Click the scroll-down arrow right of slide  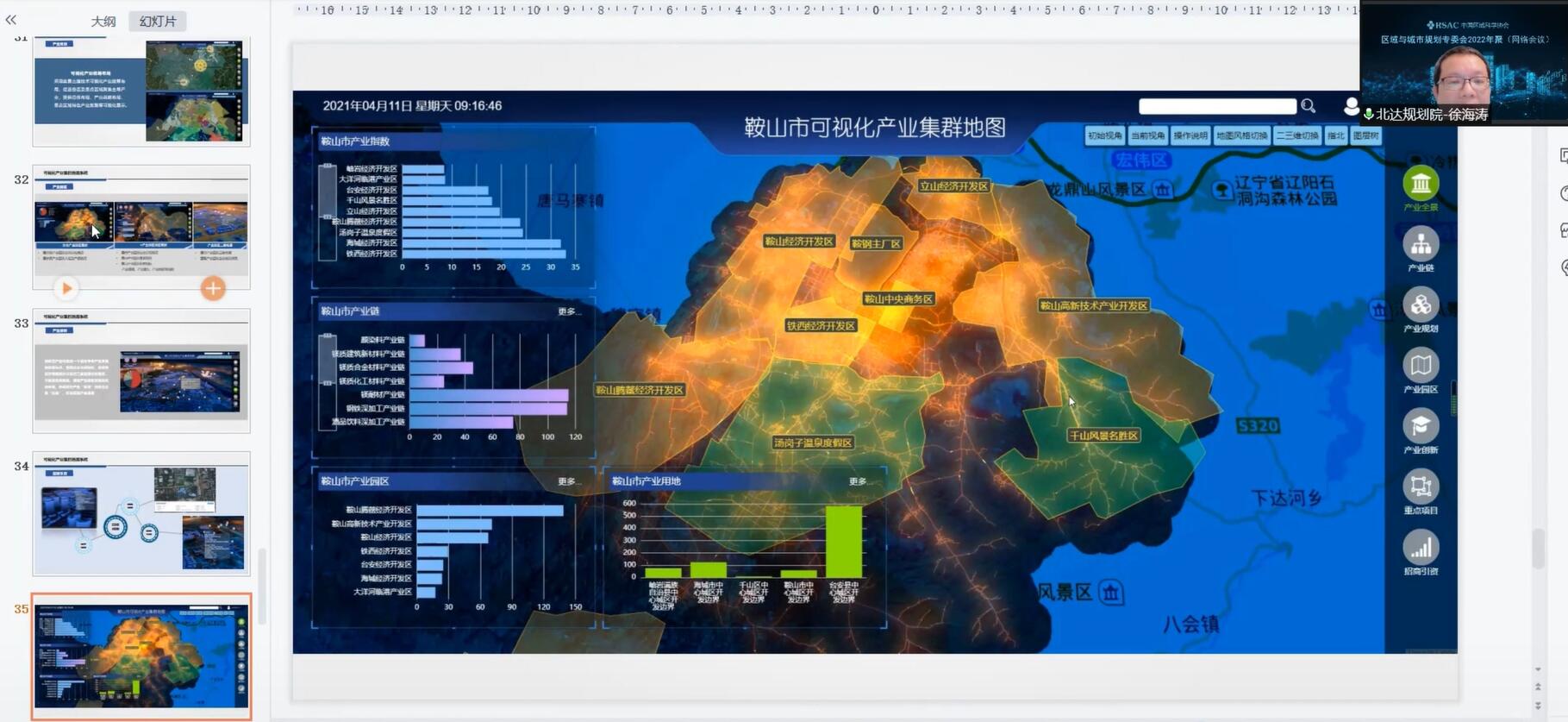(1538, 669)
